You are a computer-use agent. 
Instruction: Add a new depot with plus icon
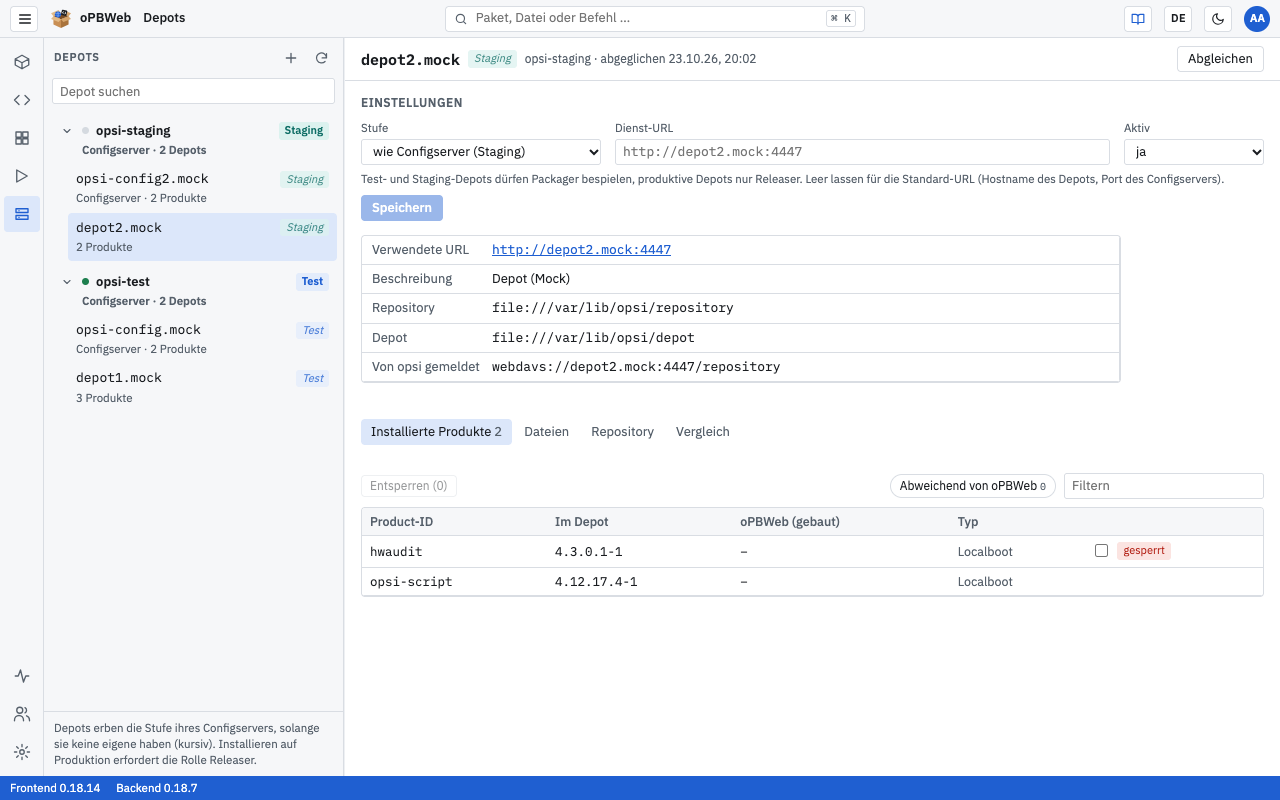pos(291,58)
